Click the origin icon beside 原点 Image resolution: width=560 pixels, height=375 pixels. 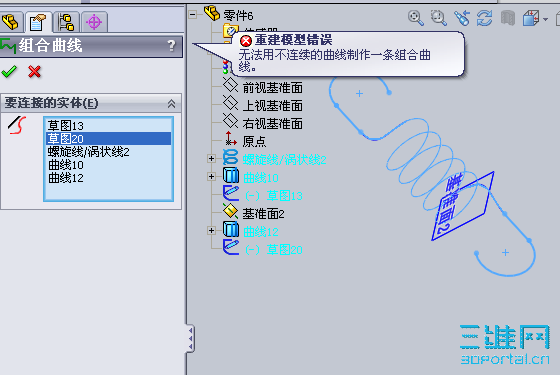point(231,139)
